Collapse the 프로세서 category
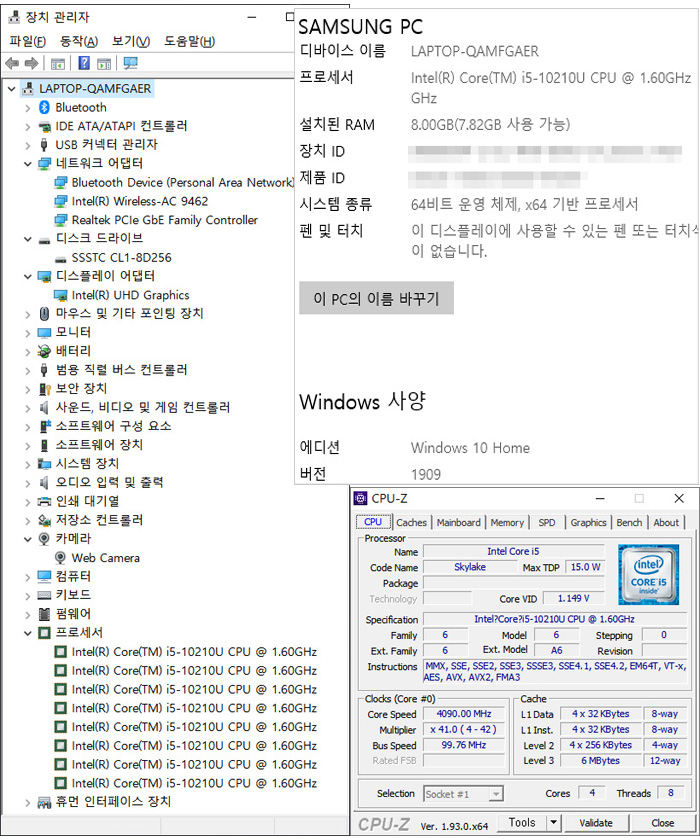 [27, 634]
